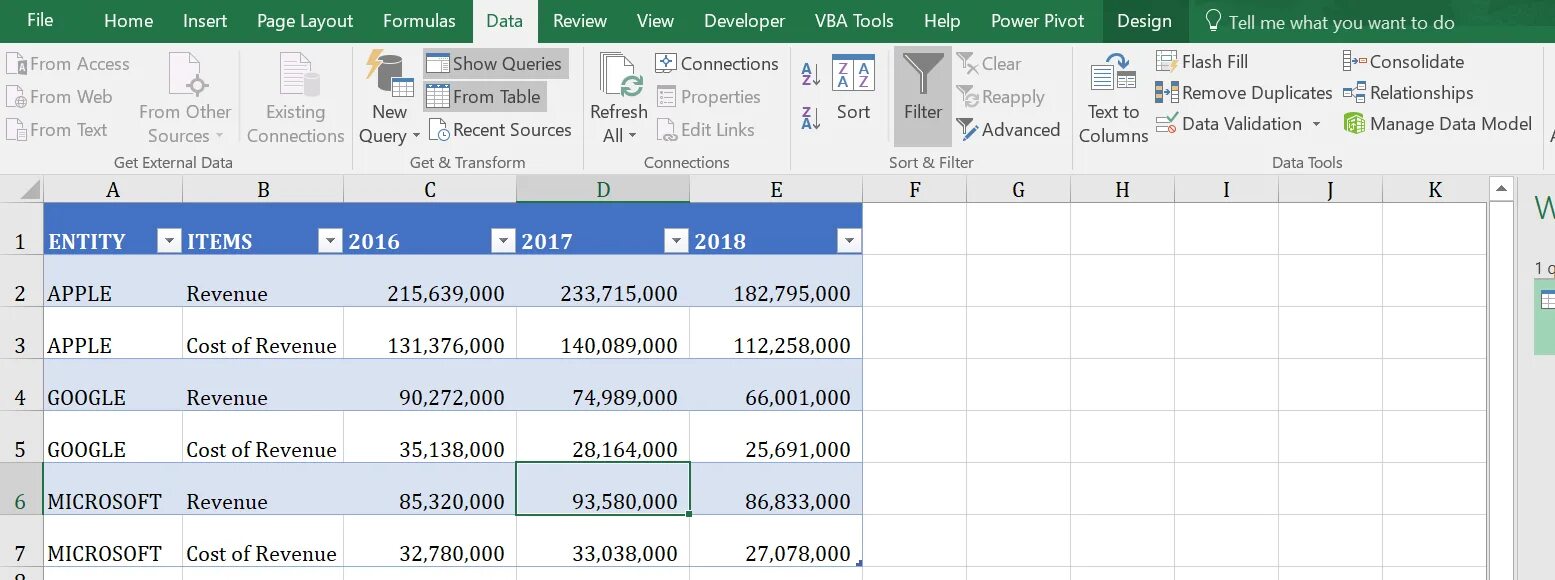Import data From Text
The width and height of the screenshot is (1555, 580).
pos(56,129)
